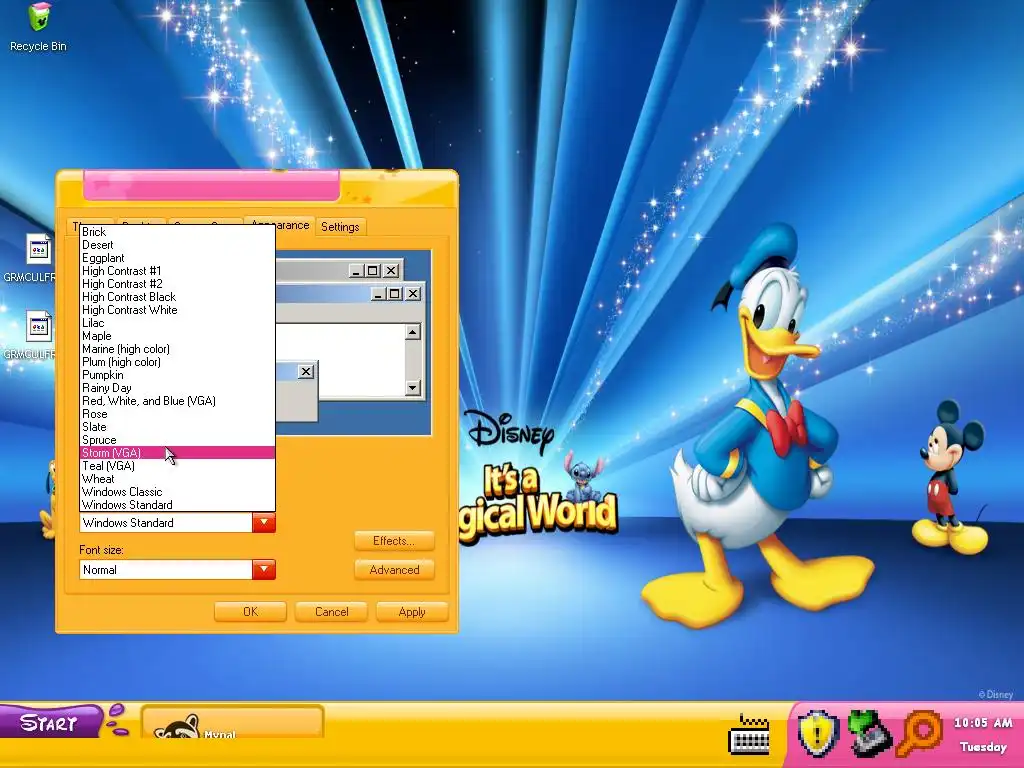Choose Desert color scheme
The width and height of the screenshot is (1024, 768).
(x=177, y=245)
